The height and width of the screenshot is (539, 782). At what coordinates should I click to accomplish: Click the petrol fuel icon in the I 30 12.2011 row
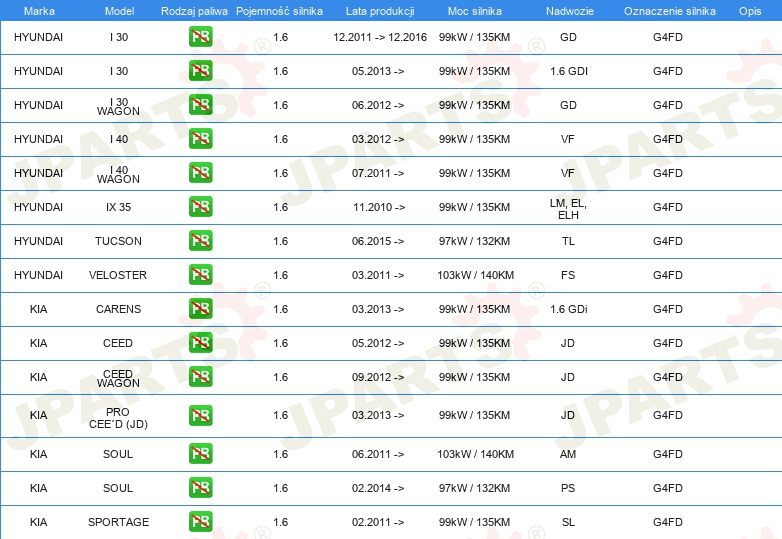point(200,37)
